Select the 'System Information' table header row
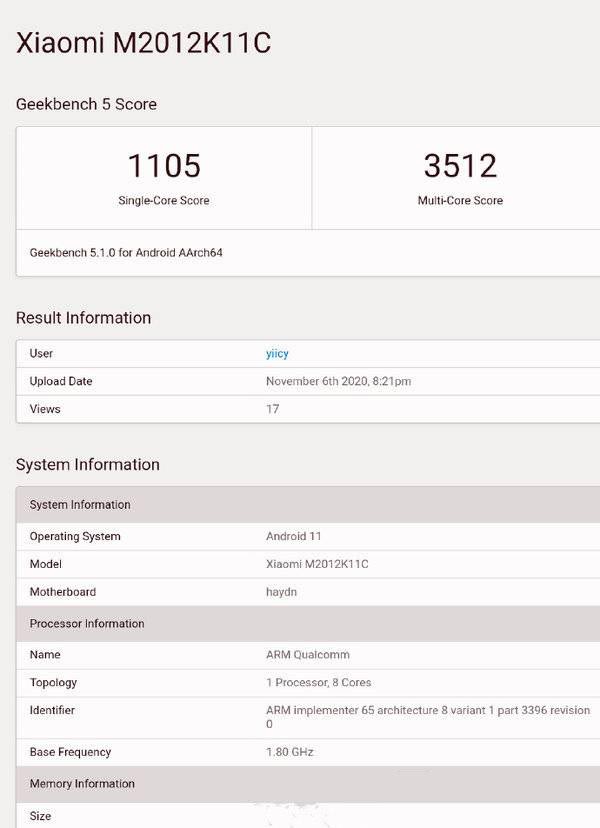 (x=308, y=505)
